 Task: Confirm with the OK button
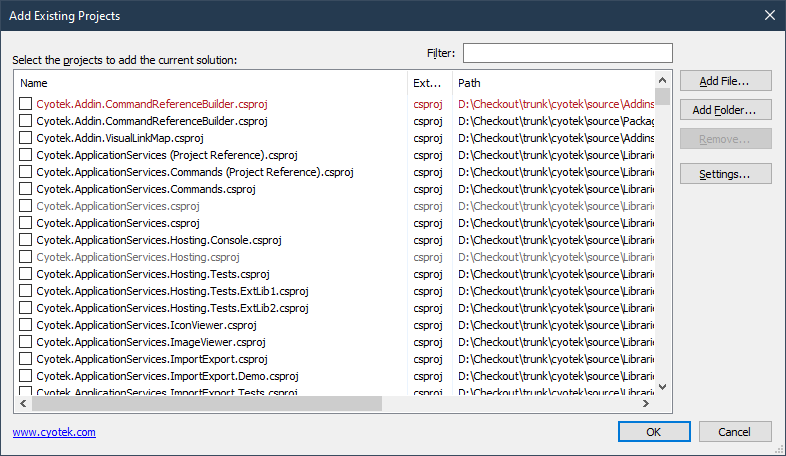tap(654, 432)
